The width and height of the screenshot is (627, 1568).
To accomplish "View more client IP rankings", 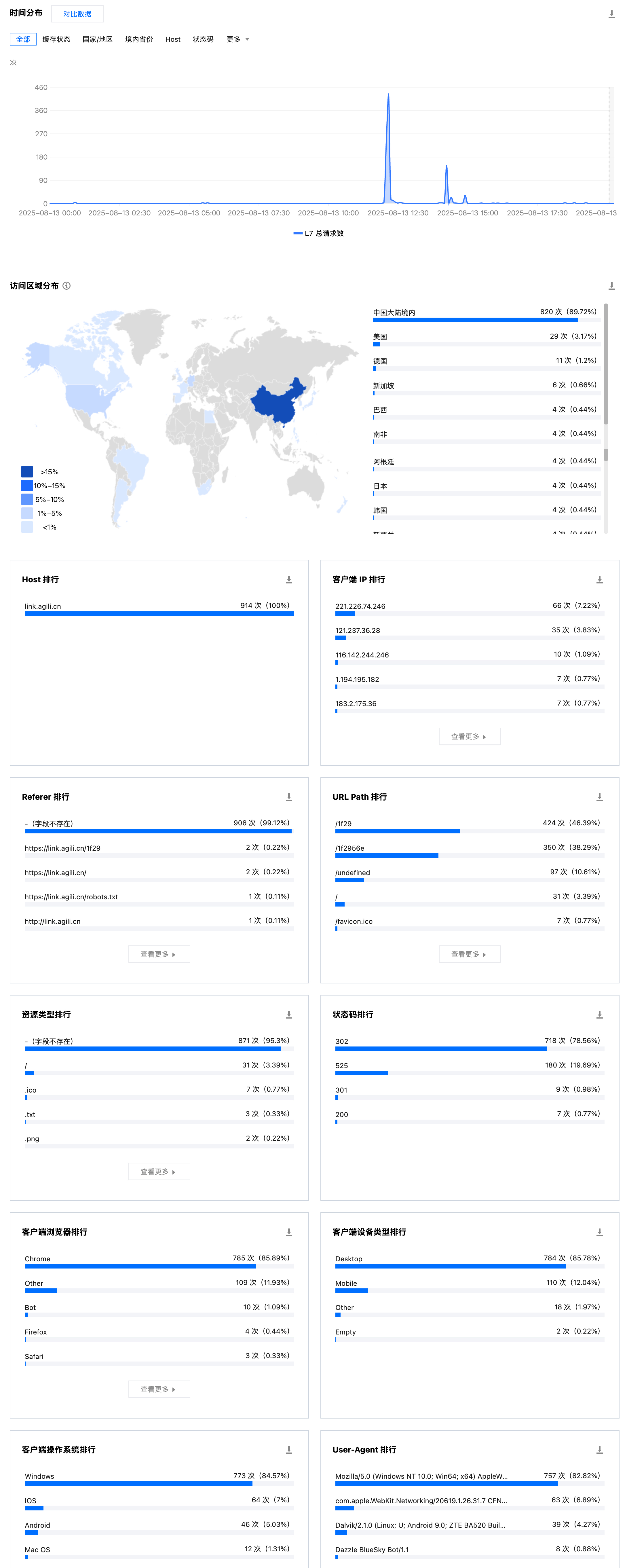I will pyautogui.click(x=469, y=737).
